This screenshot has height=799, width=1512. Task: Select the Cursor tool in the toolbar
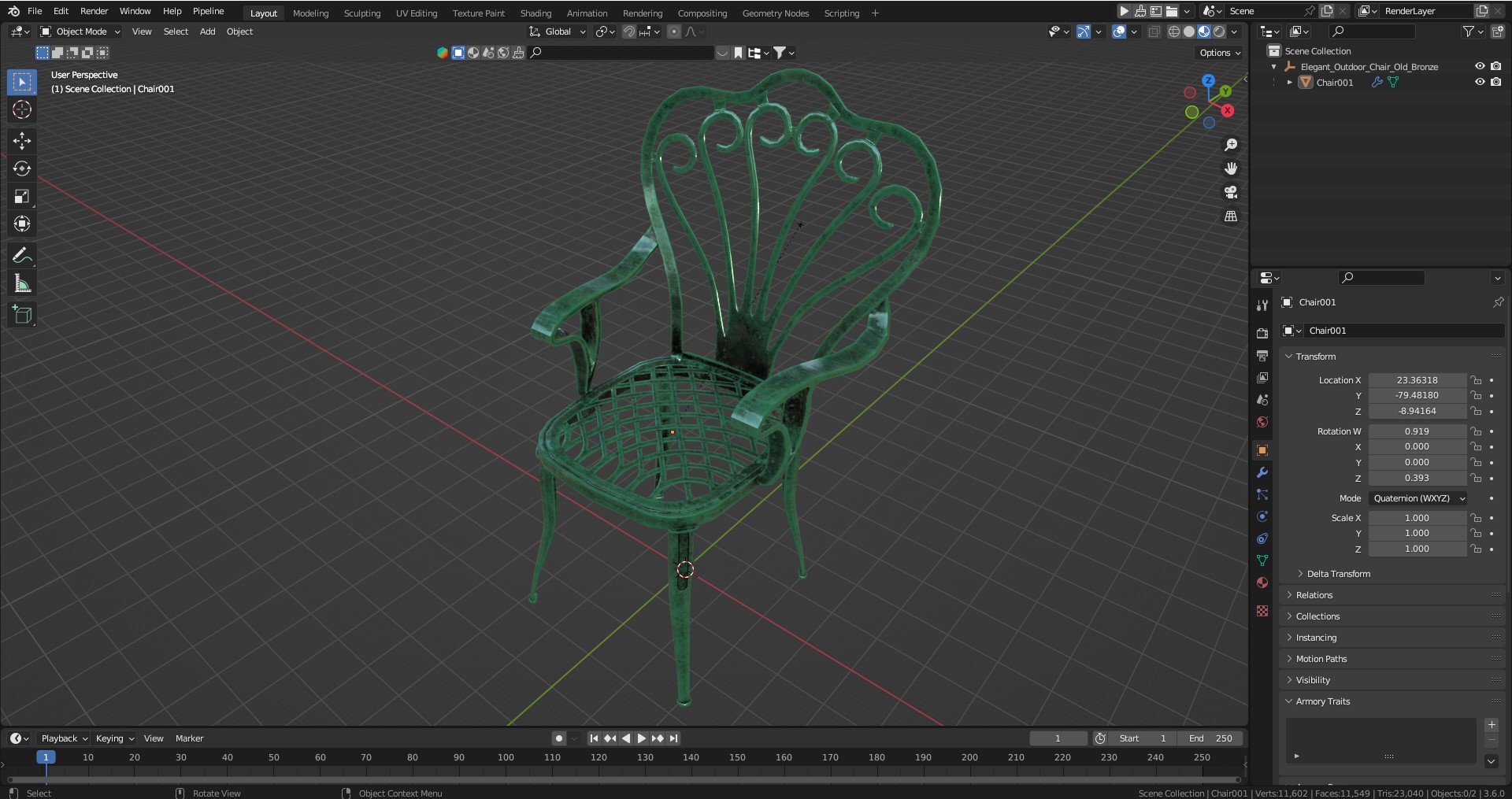coord(22,109)
